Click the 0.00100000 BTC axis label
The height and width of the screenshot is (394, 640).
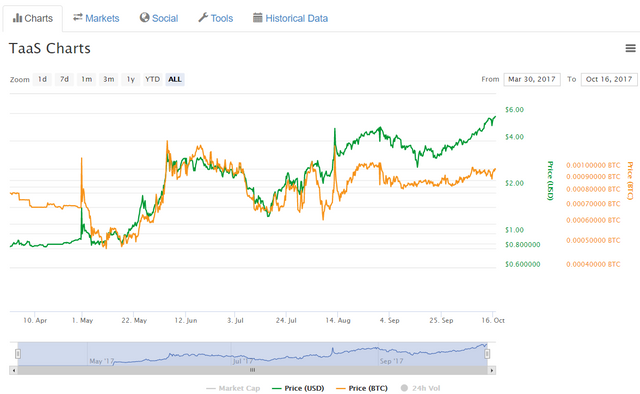[593, 165]
